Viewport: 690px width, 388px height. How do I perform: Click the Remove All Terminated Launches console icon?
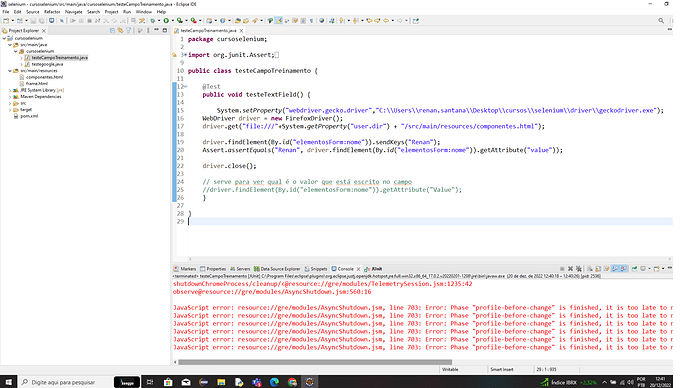tap(579, 268)
